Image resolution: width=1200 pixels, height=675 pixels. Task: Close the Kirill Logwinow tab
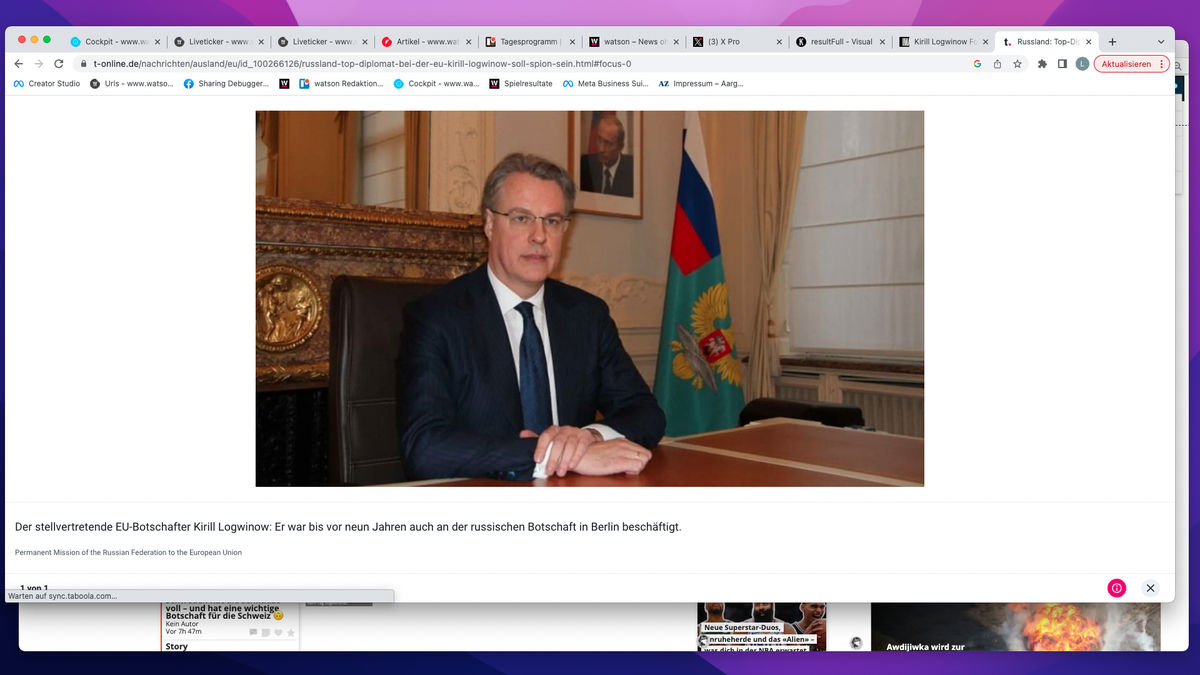click(988, 42)
